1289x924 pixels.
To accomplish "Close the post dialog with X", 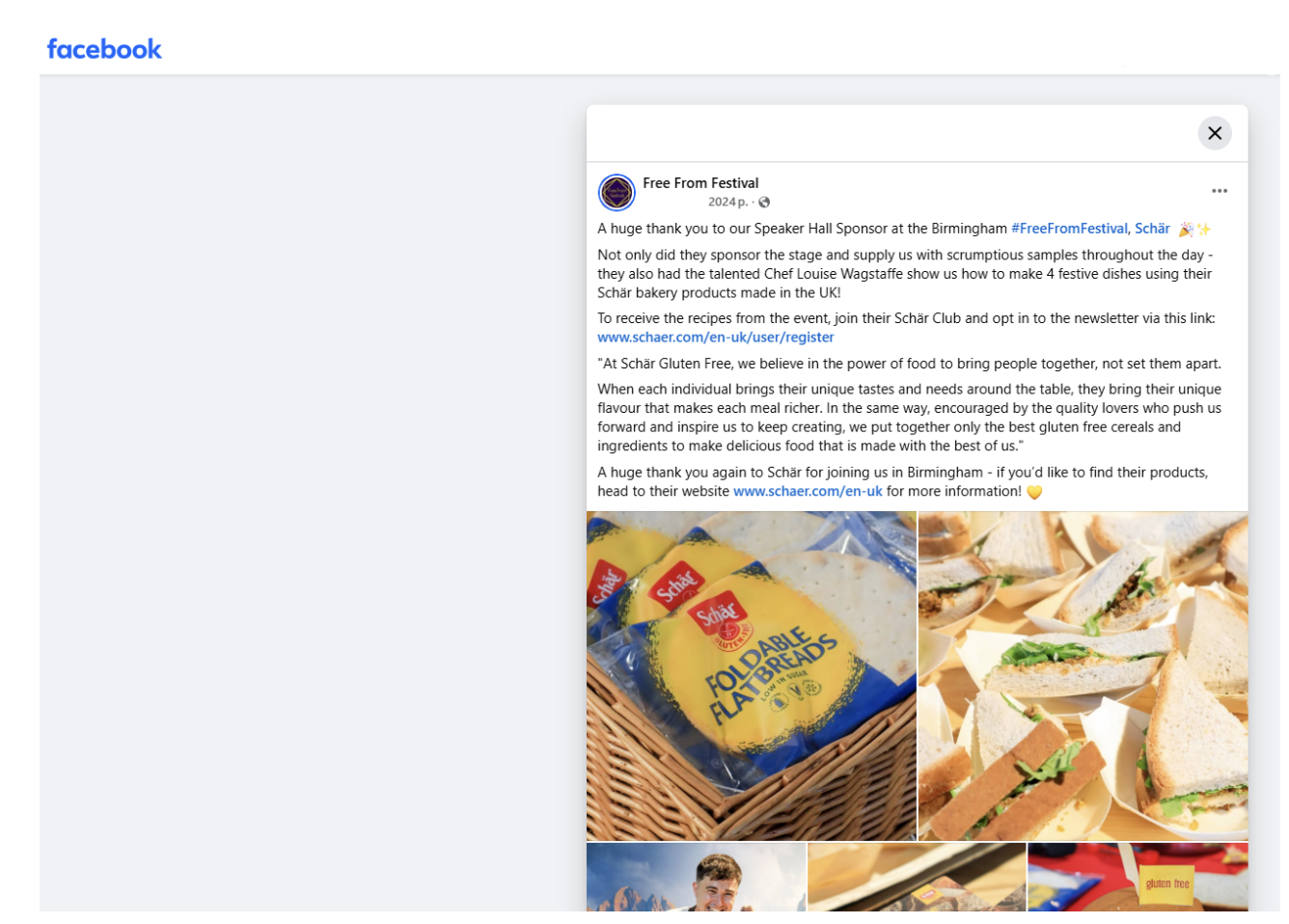I will pyautogui.click(x=1215, y=133).
